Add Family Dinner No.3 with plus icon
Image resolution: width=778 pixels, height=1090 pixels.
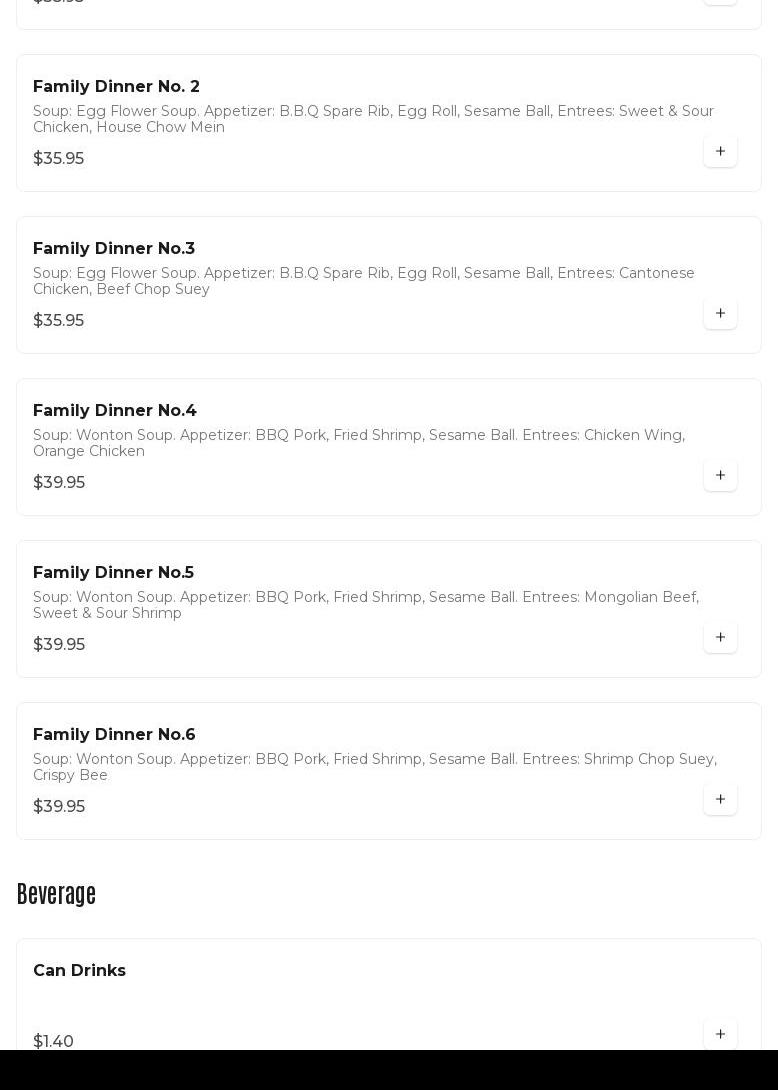720,314
